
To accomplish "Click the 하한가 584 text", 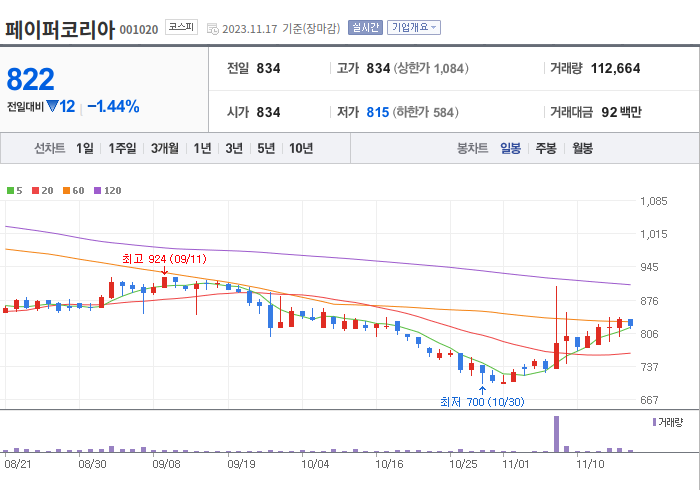I will click(x=426, y=112).
